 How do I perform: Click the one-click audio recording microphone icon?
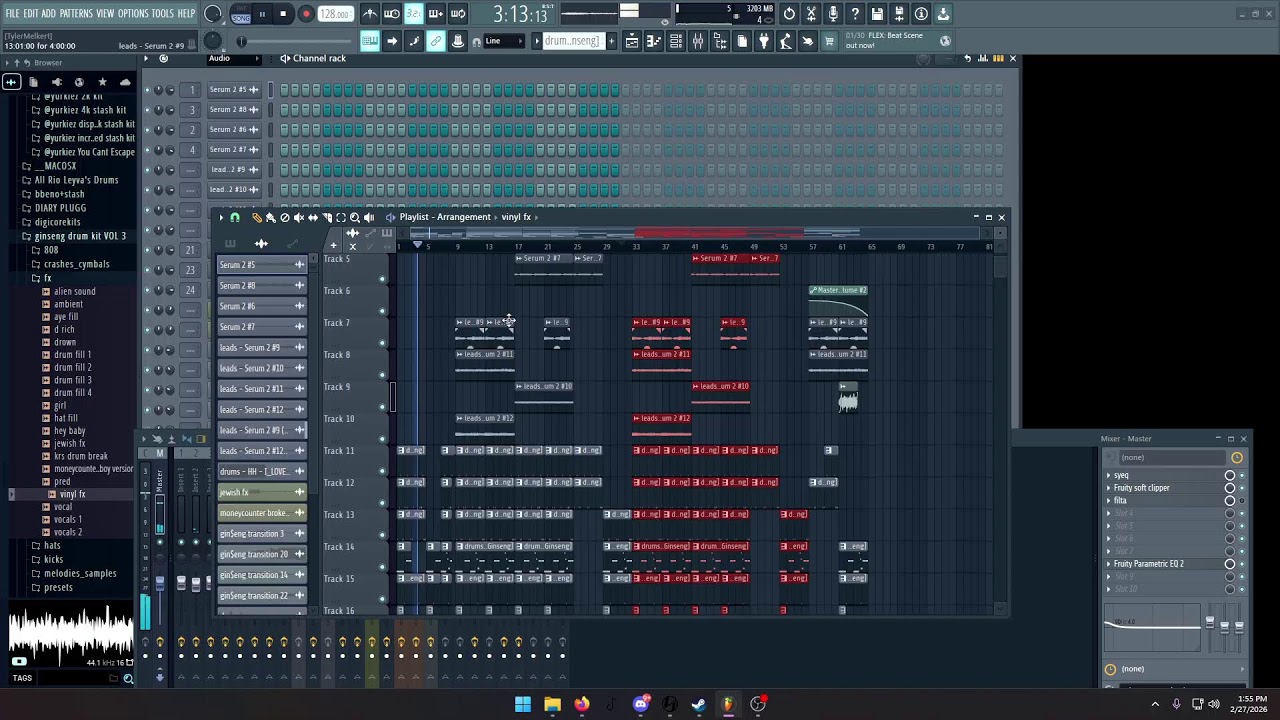click(833, 14)
